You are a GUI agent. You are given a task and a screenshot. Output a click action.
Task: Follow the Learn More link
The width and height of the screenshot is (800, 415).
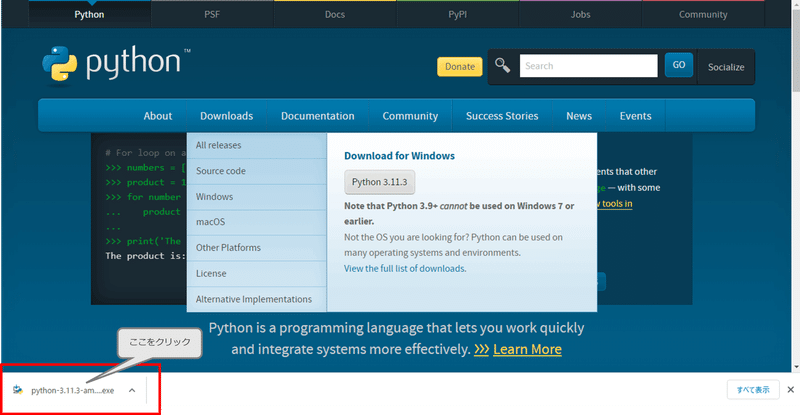tap(528, 349)
